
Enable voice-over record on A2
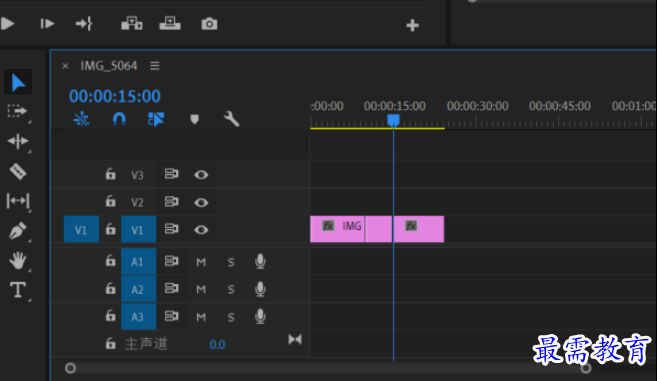click(260, 289)
